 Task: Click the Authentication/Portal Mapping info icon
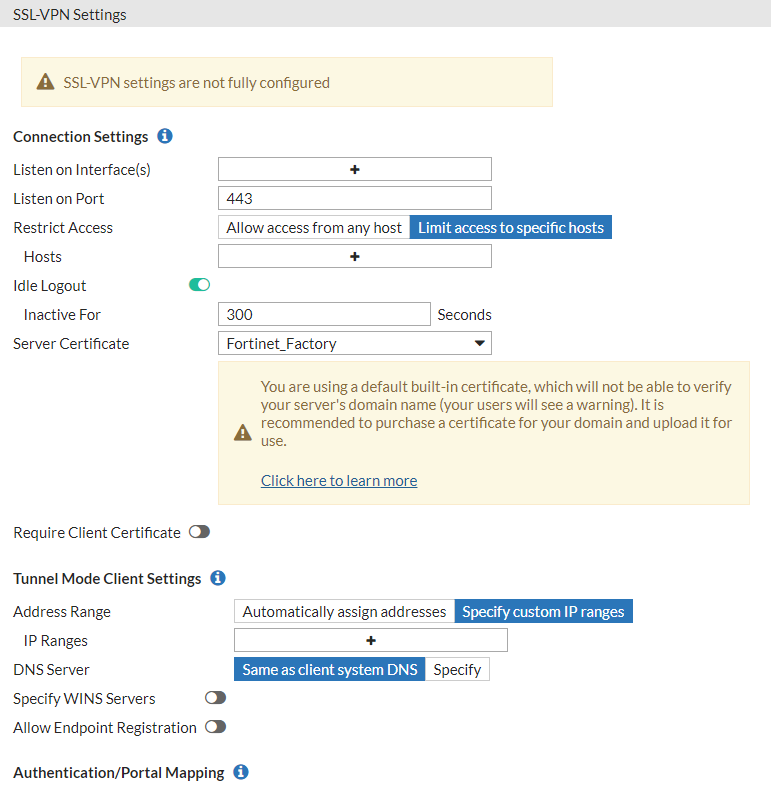[241, 771]
